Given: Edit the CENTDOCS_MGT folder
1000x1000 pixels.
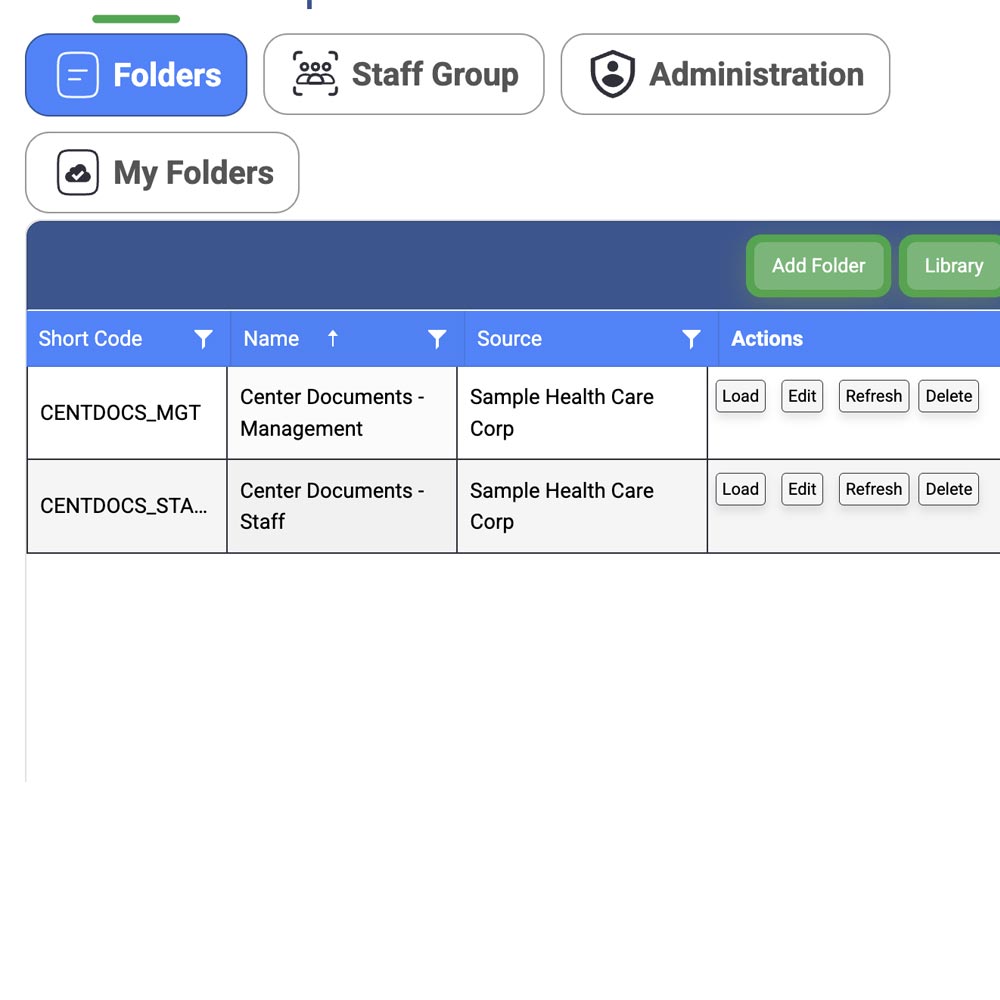Looking at the screenshot, I should pos(802,396).
